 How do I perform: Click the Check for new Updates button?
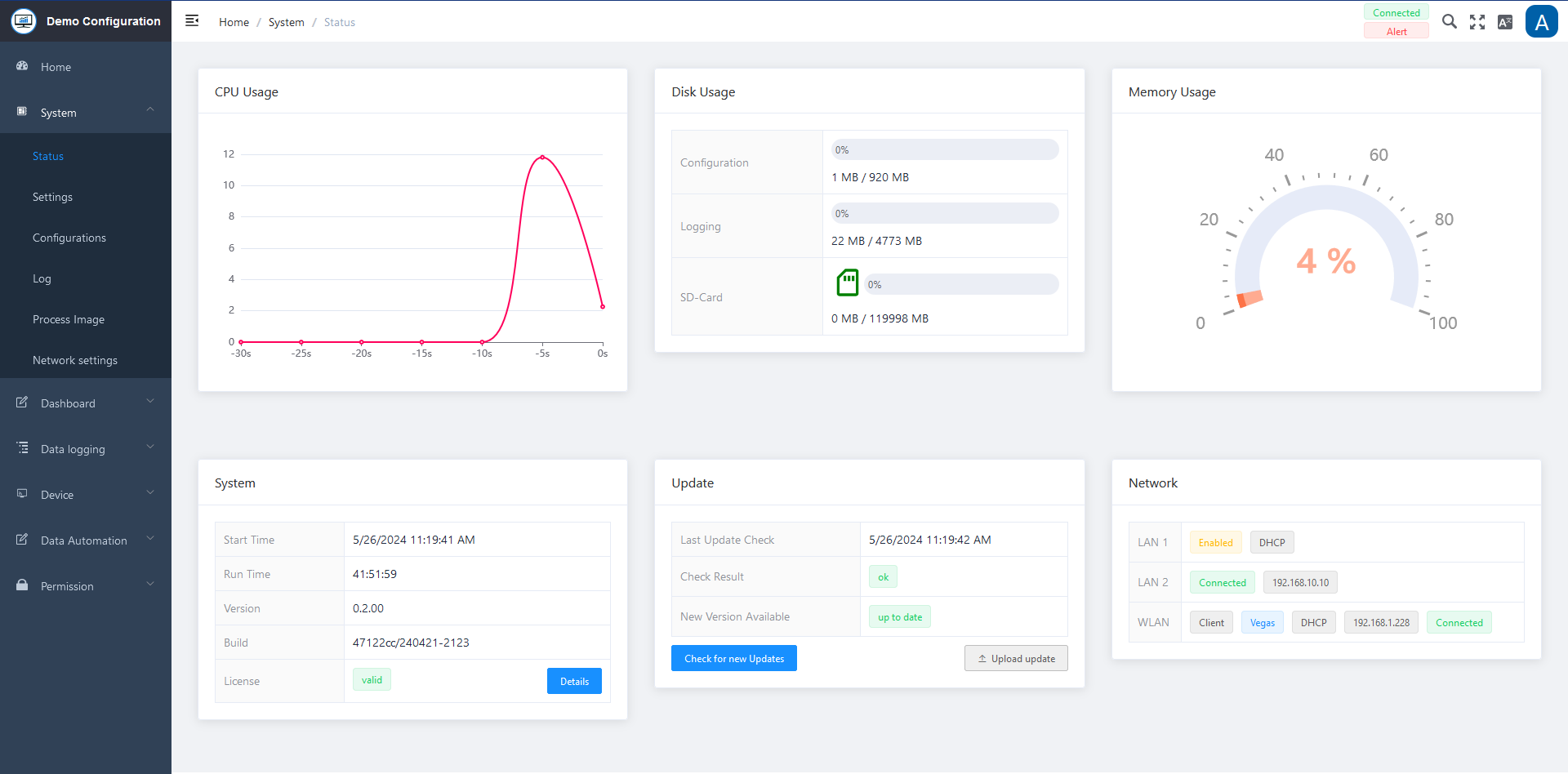click(733, 658)
